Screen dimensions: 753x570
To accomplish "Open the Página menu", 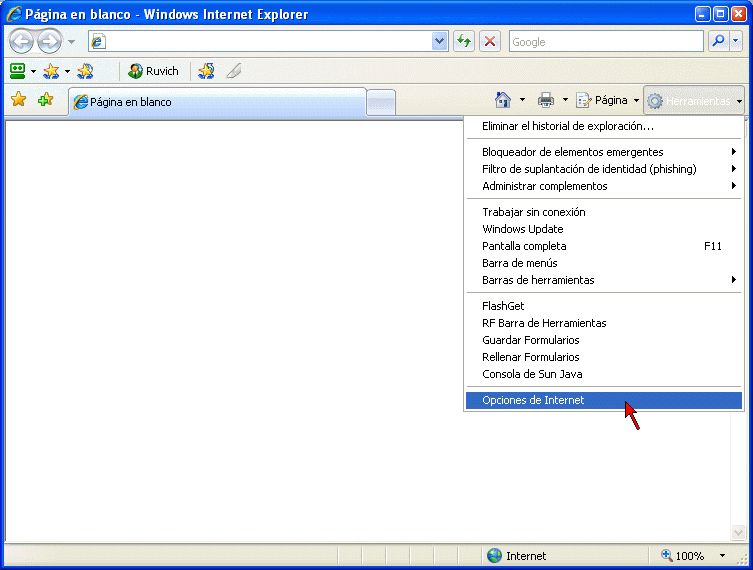I will coord(607,100).
